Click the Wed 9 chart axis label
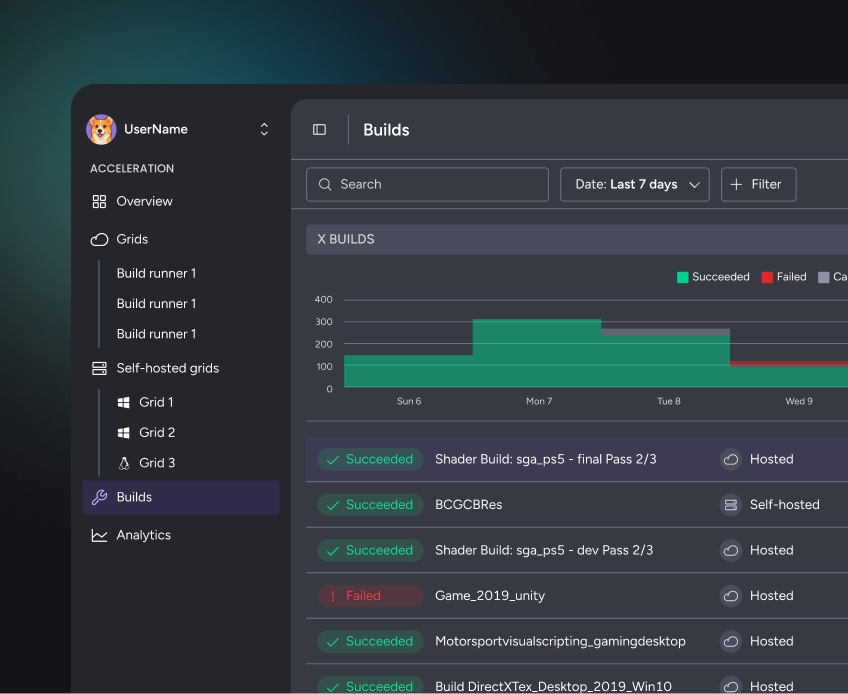The image size is (848, 694). [x=799, y=401]
